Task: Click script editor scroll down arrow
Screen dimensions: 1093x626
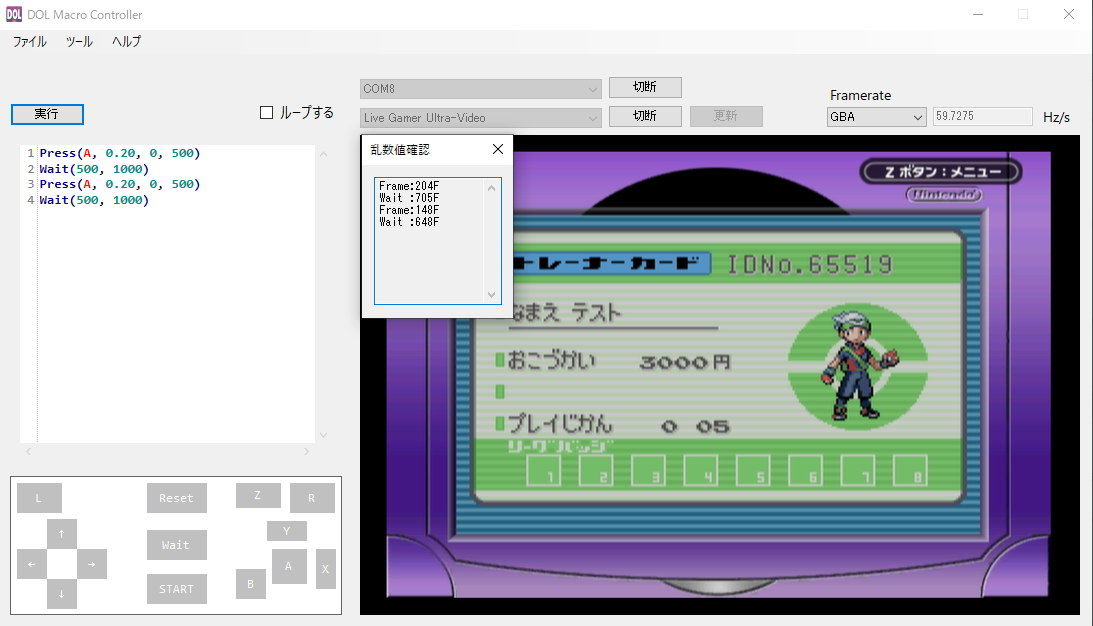Action: click(323, 435)
